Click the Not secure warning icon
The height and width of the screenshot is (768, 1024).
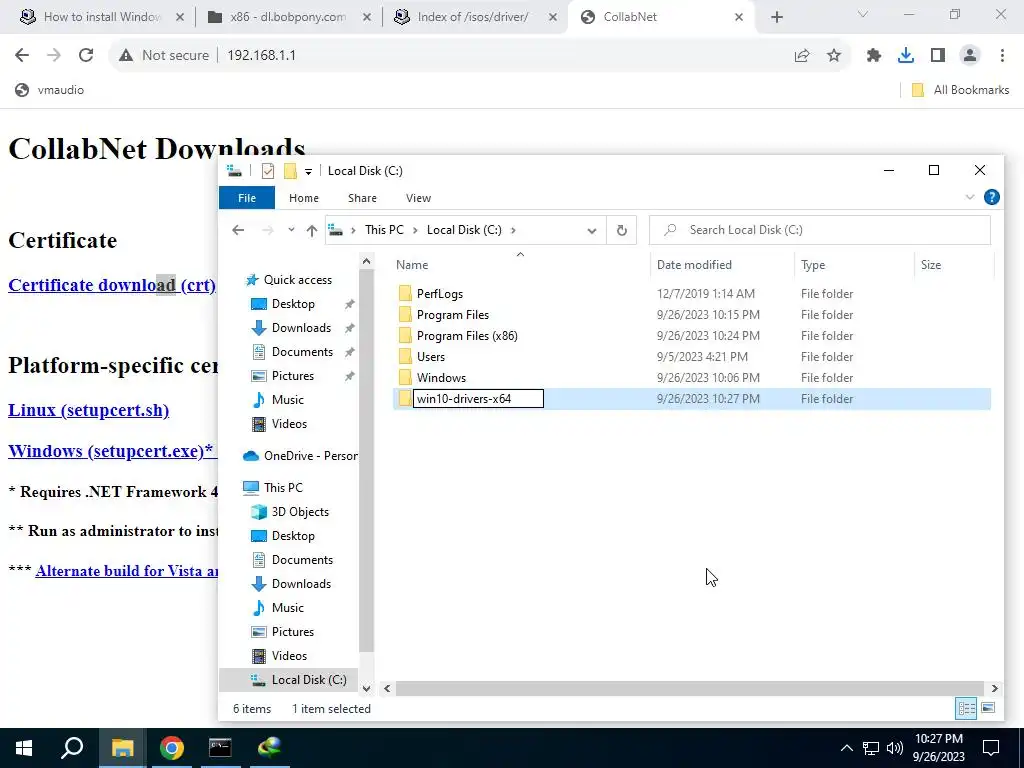(126, 56)
